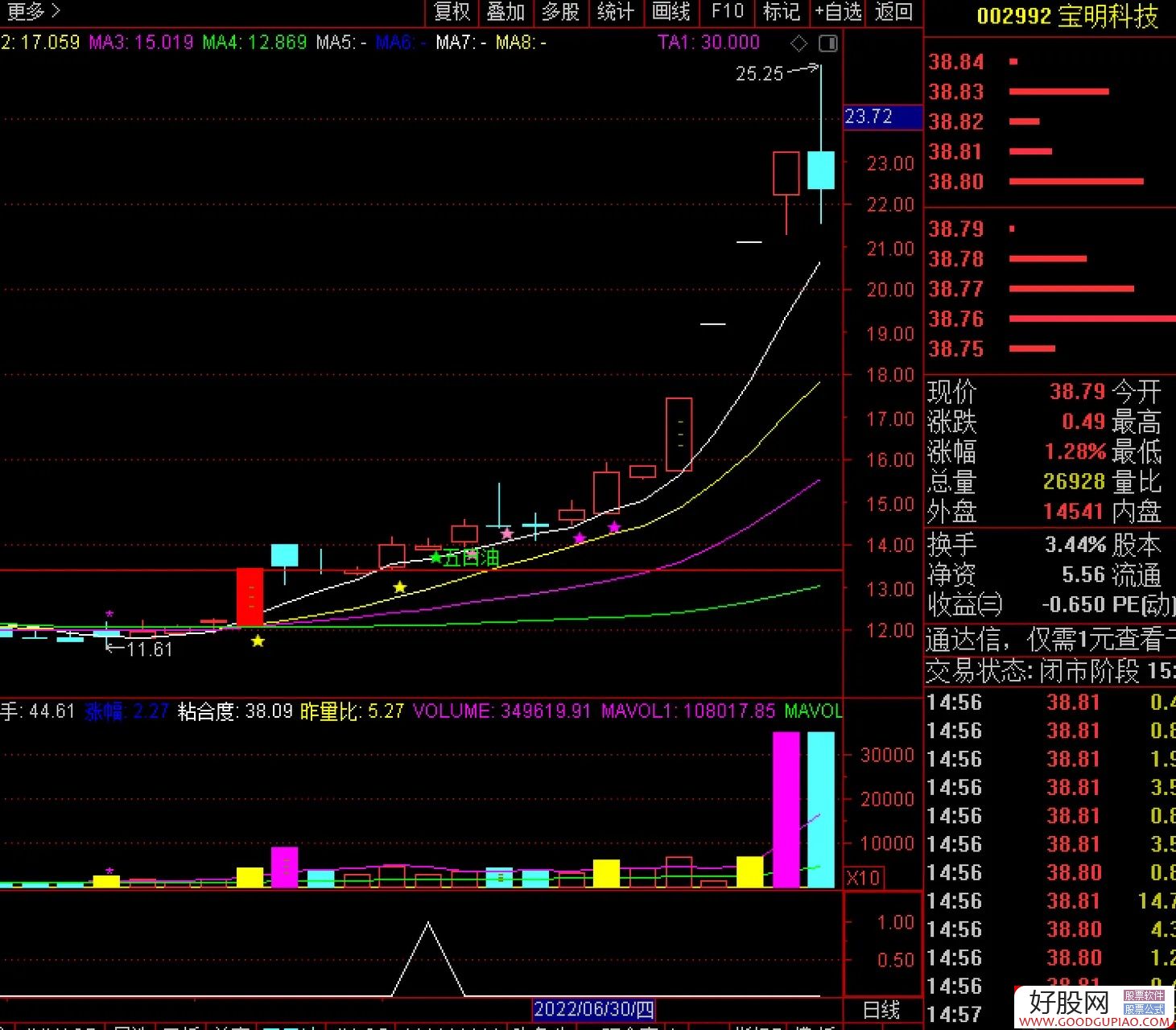Viewport: 1176px width, 1030px height.
Task: Click the 通达信 advertisement text line
Action: tap(1050, 640)
